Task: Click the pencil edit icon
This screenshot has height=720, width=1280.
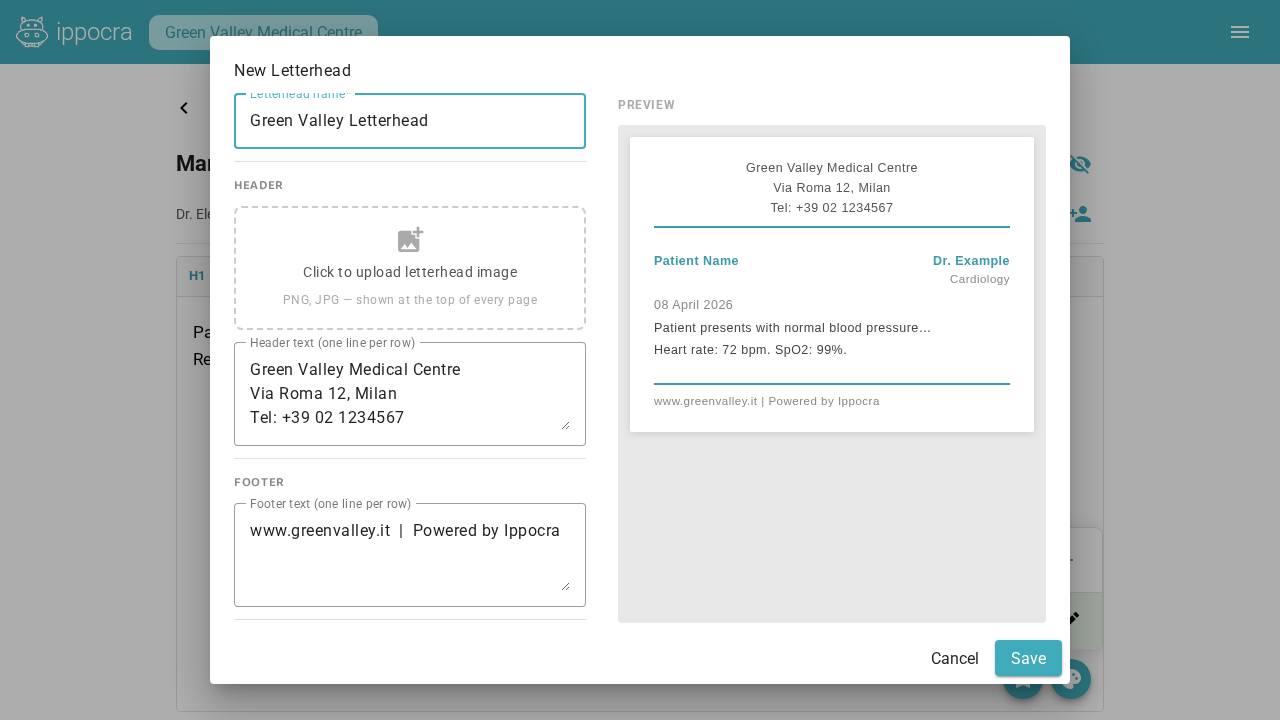Action: pos(1074,618)
